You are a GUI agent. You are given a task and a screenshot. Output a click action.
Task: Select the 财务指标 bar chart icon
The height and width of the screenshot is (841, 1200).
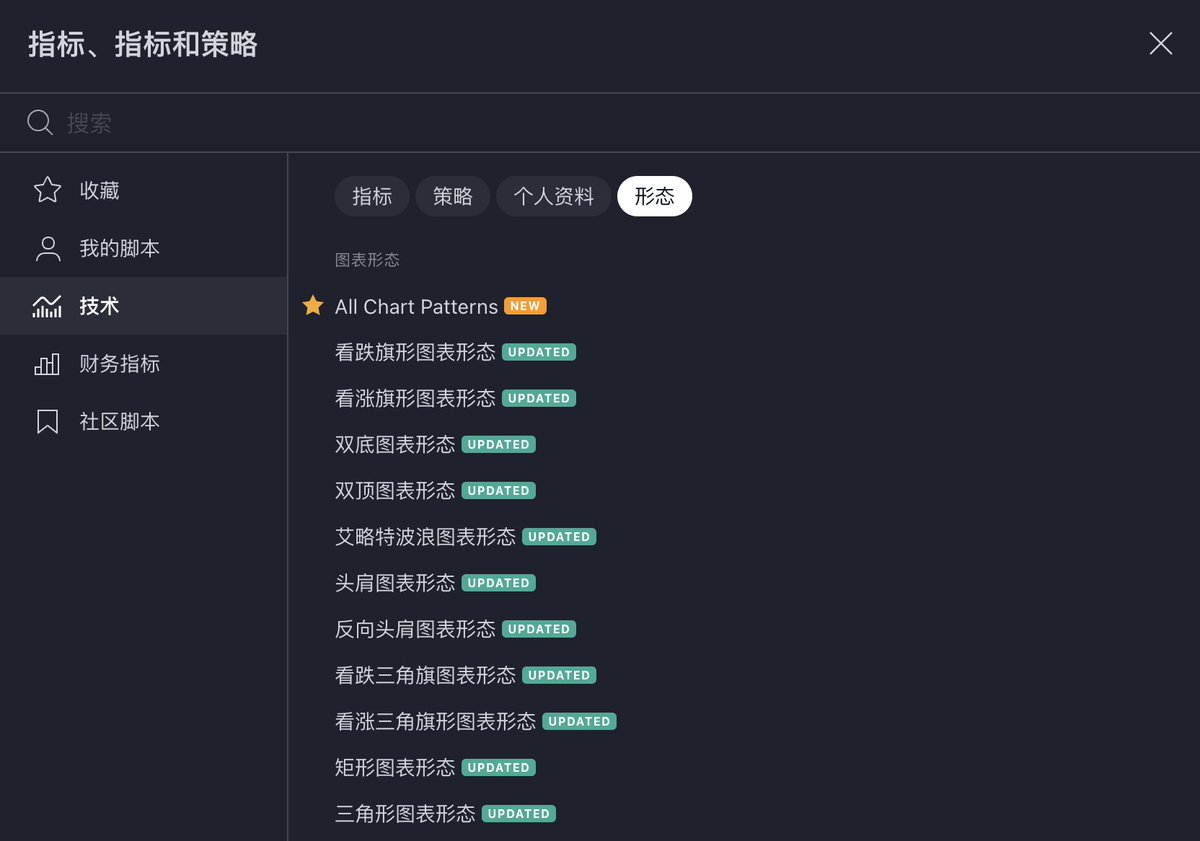[x=47, y=363]
